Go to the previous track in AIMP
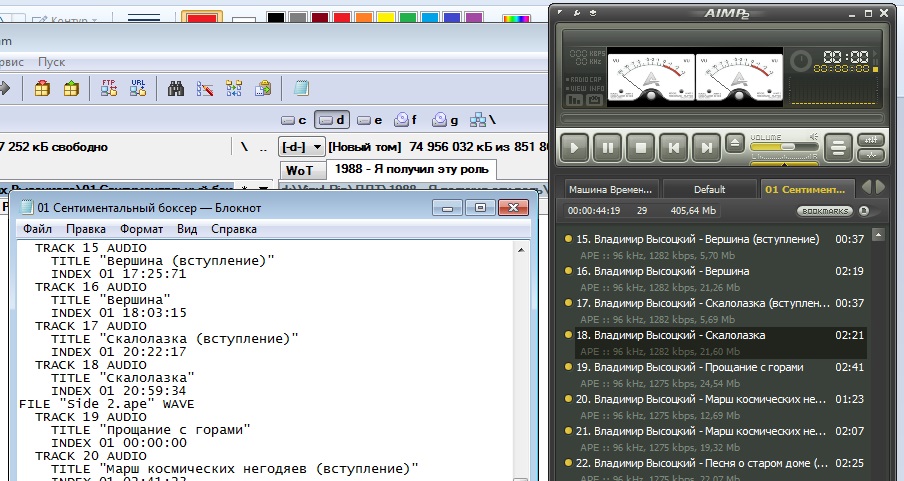Screen dimensions: 904x481 673,148
